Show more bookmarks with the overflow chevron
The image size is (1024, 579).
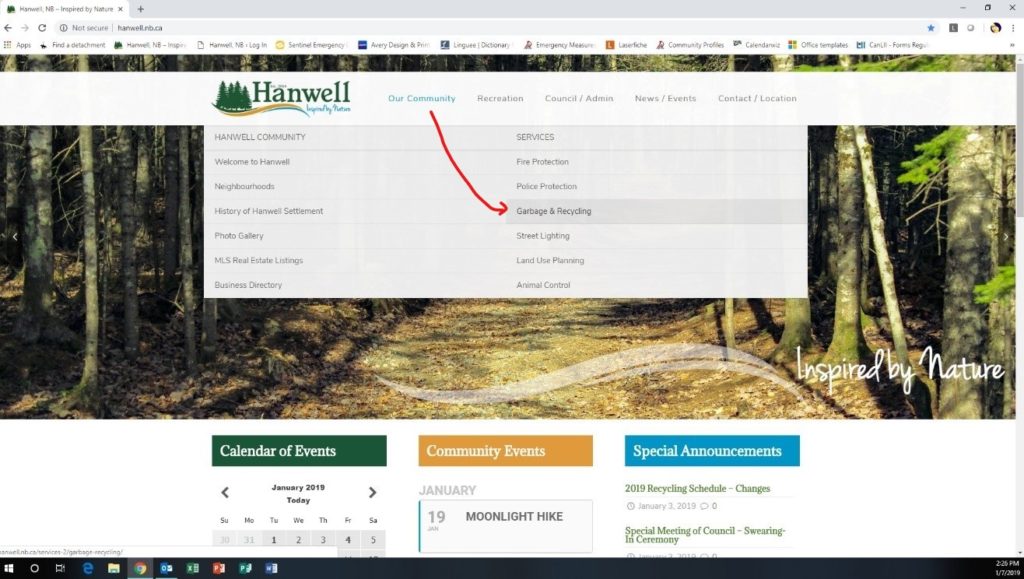point(1013,45)
